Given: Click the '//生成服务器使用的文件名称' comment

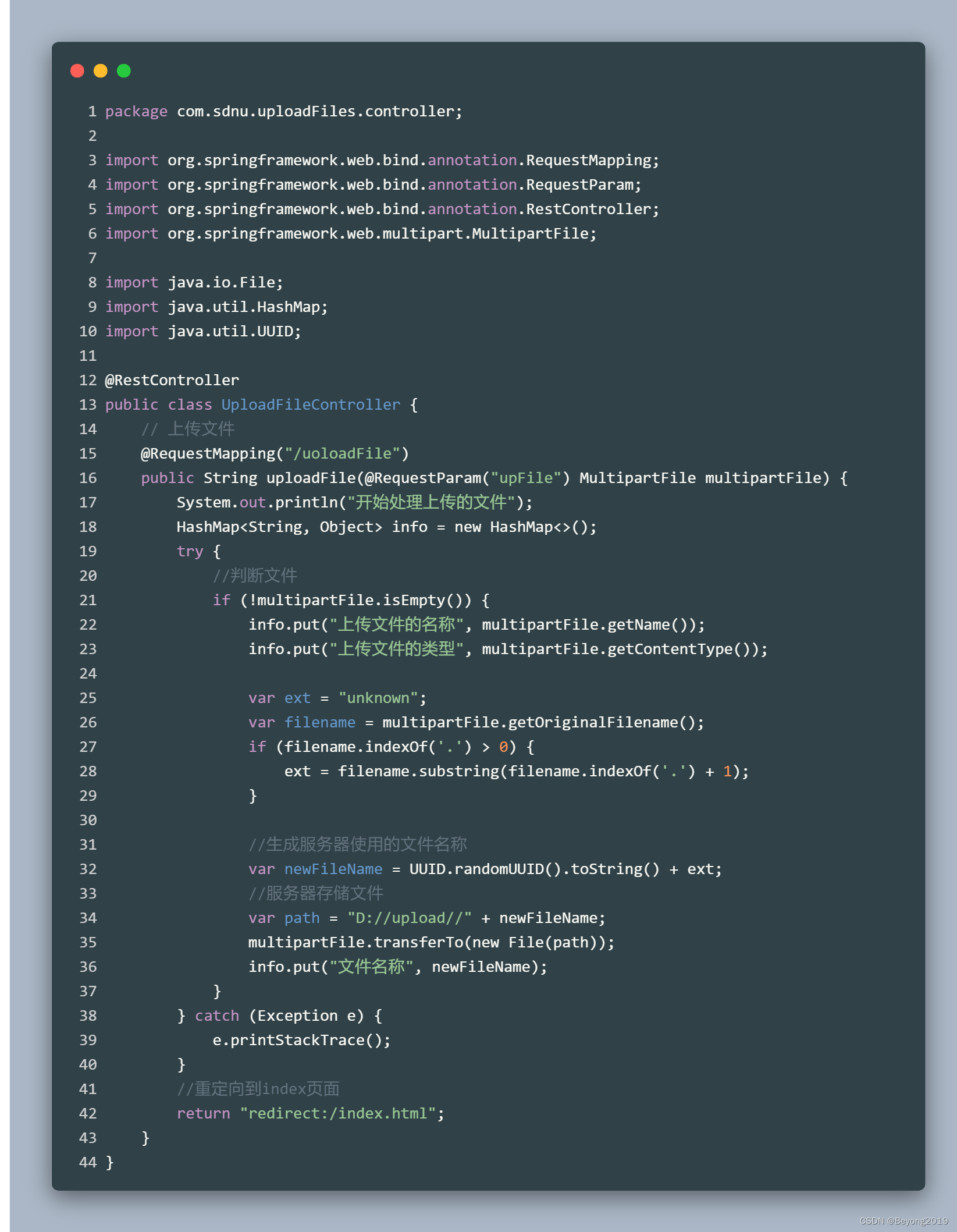Looking at the screenshot, I should (x=358, y=844).
